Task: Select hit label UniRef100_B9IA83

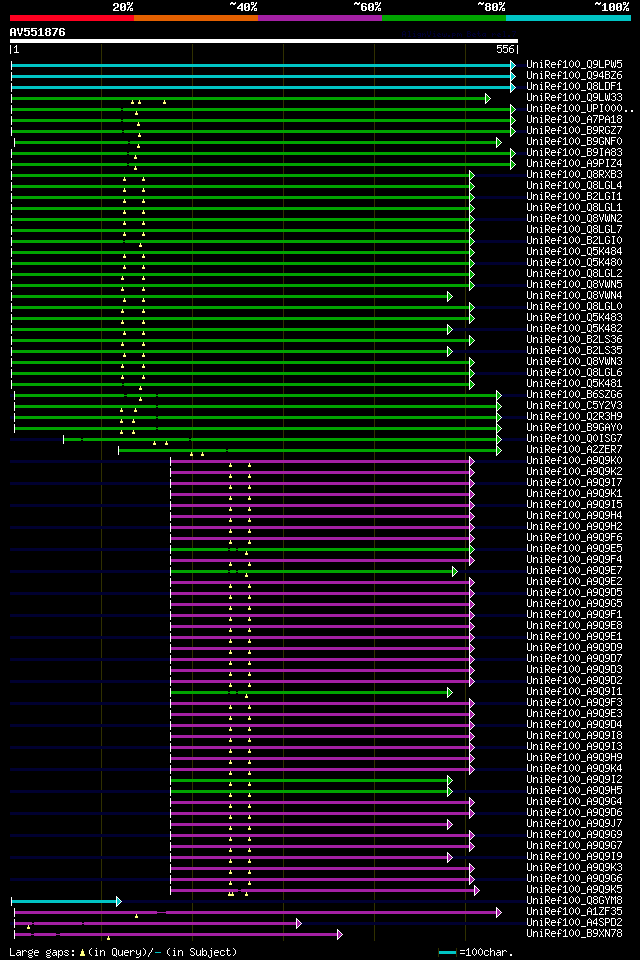Action: (x=574, y=152)
